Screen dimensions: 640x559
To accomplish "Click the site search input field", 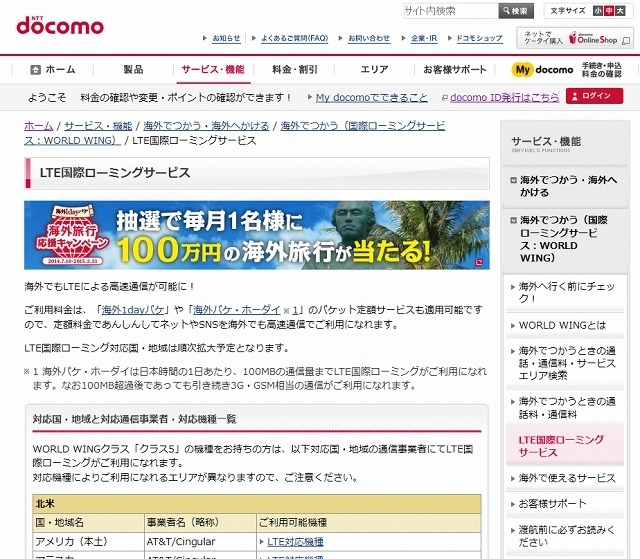I will click(x=451, y=11).
